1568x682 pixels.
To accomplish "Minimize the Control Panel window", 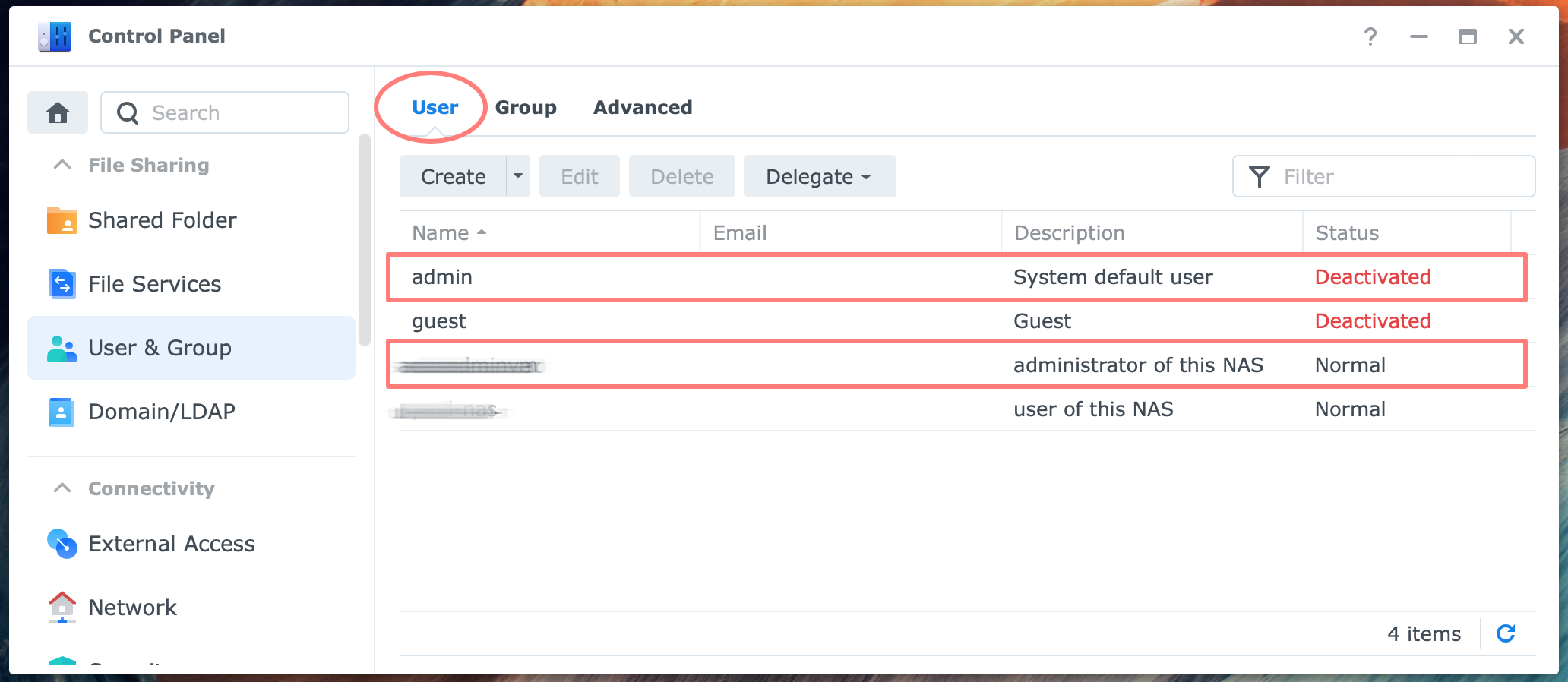I will 1419,36.
